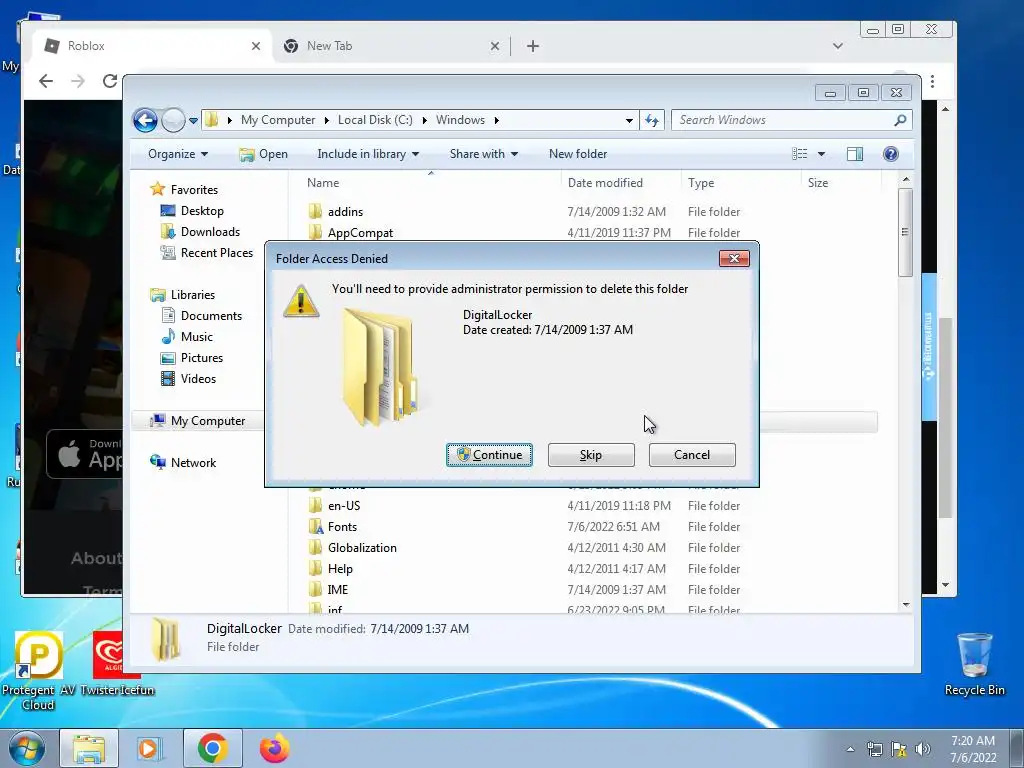1024x768 pixels.
Task: Open Share with menu
Action: tap(483, 154)
